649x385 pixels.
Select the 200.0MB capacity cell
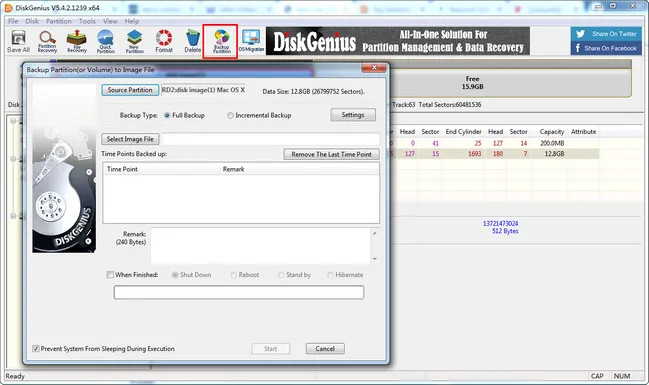(552, 143)
